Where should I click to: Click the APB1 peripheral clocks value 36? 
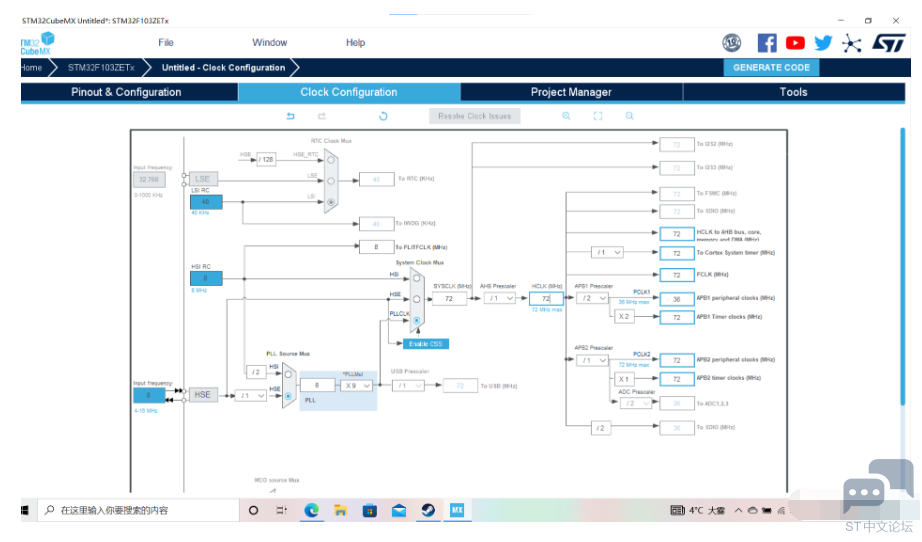[x=677, y=299]
